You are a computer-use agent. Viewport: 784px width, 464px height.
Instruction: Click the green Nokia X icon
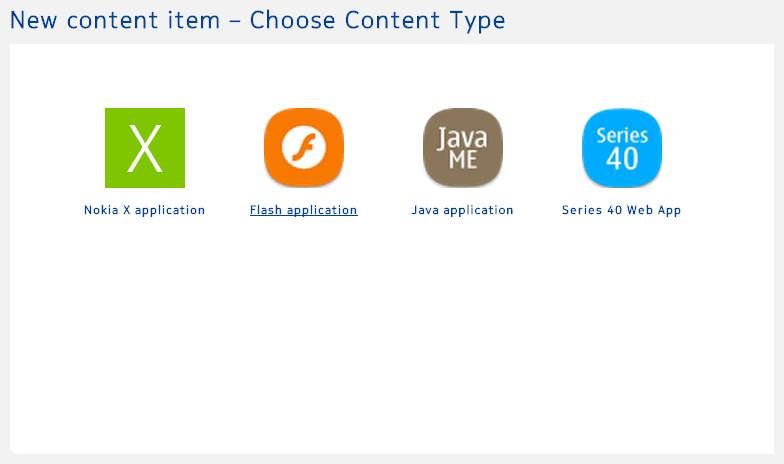click(x=144, y=148)
